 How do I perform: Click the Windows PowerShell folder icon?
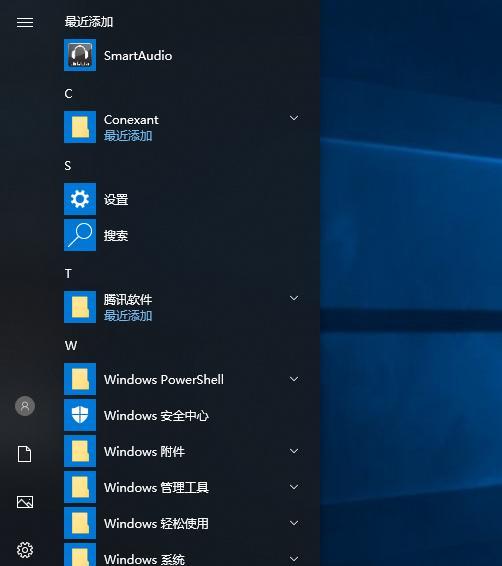tap(80, 379)
